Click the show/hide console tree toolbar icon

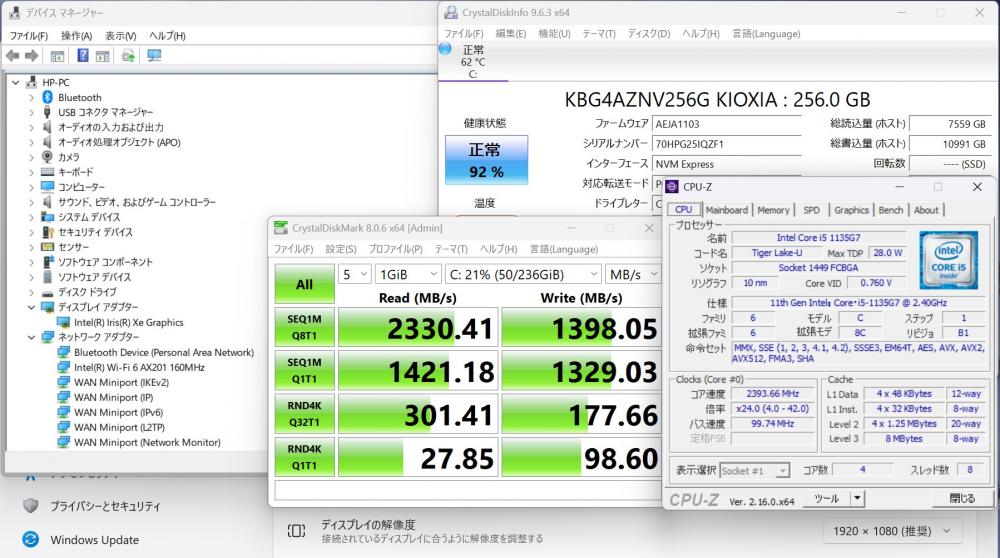(x=57, y=56)
